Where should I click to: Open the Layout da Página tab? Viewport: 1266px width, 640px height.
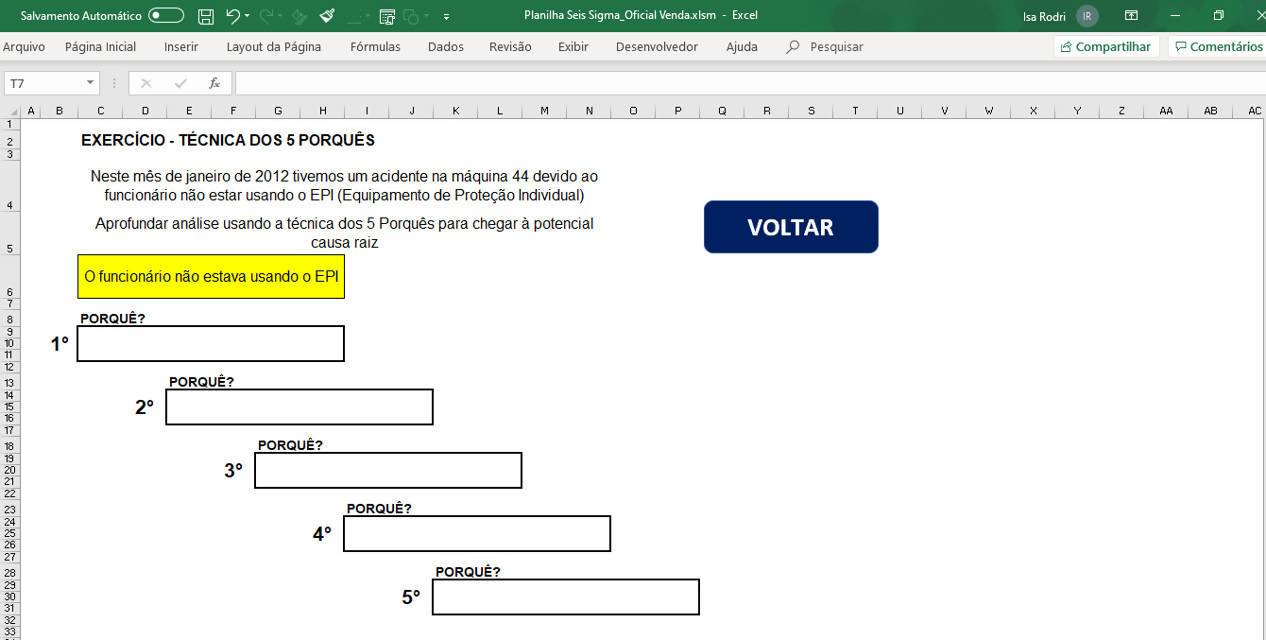click(x=273, y=47)
